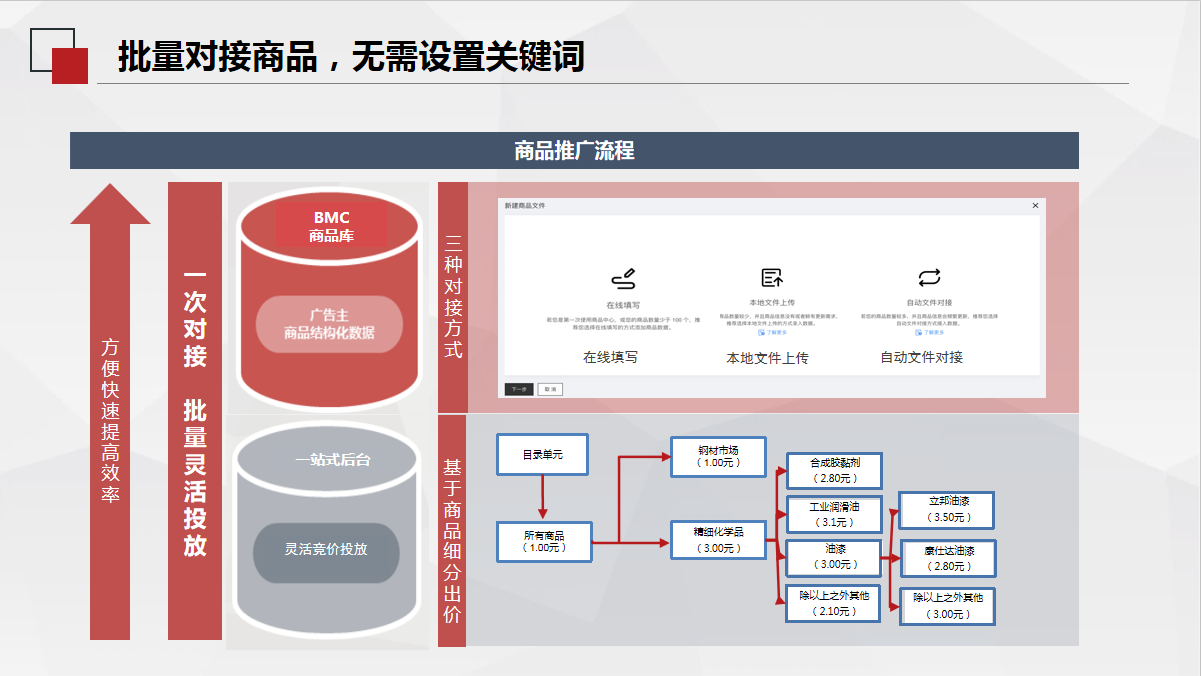Select the large 在线填写 label
Screen dimensions: 1201x676
(x=610, y=357)
